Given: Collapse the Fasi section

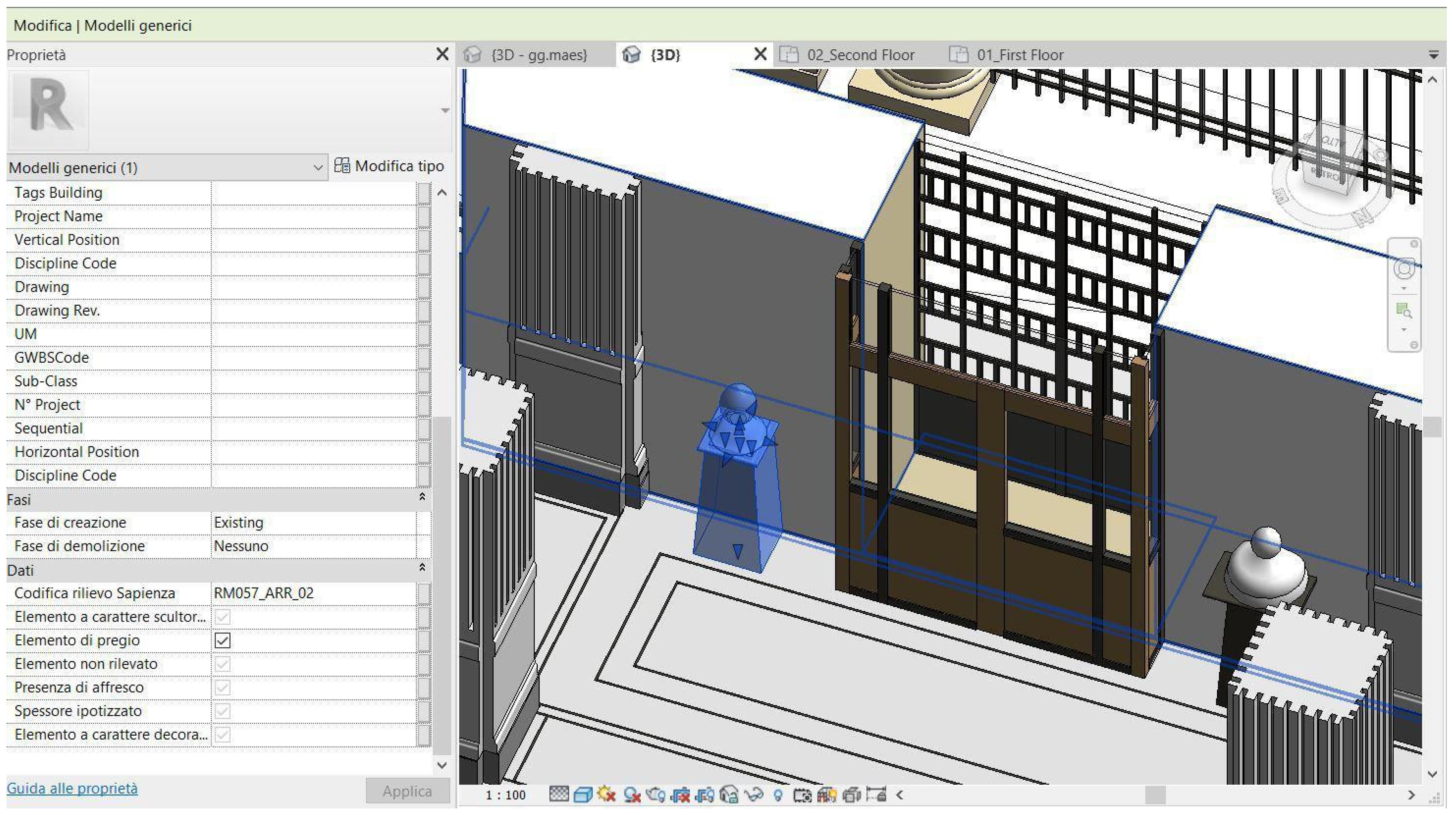Looking at the screenshot, I should [422, 498].
